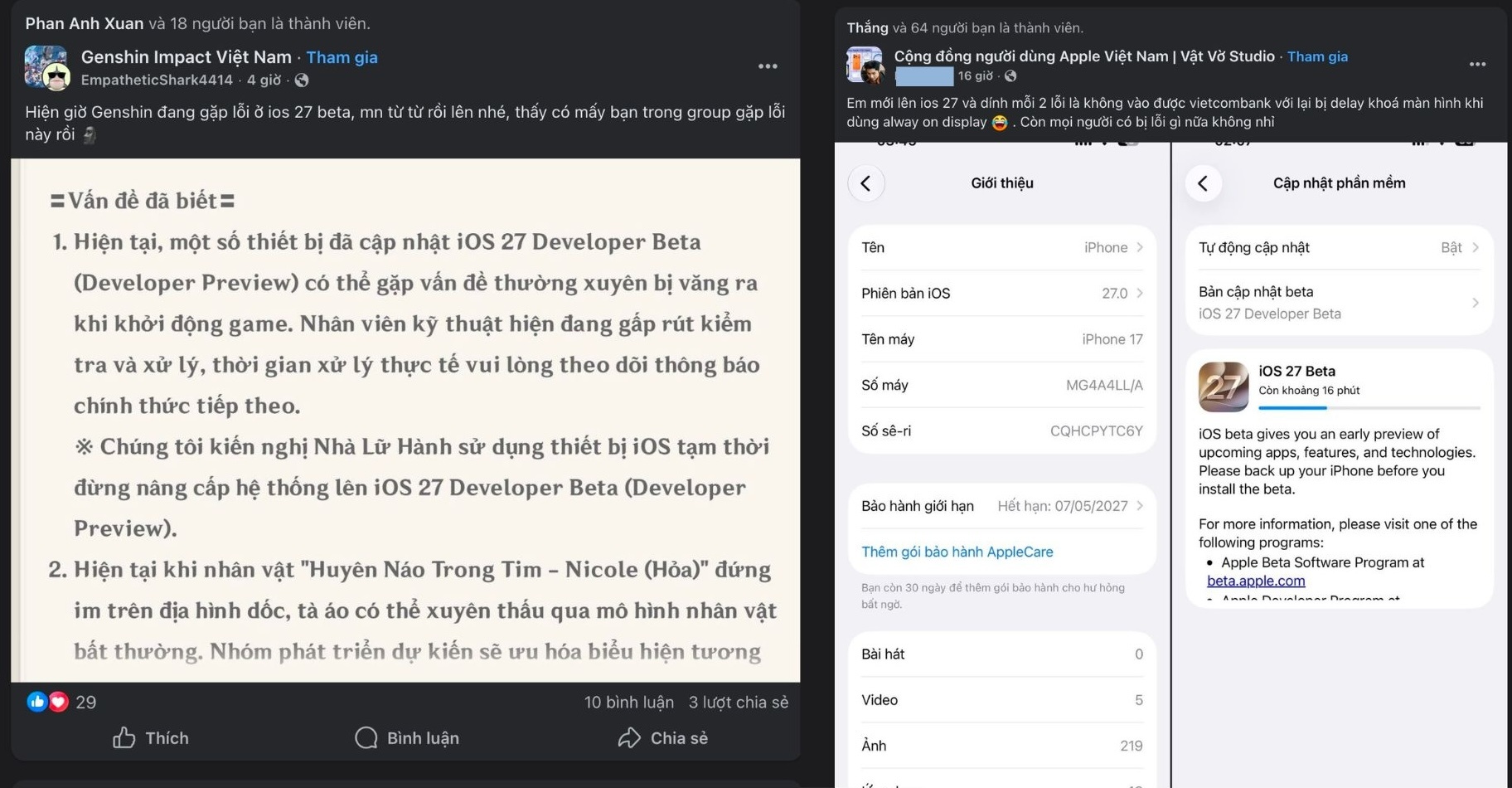Open Cộng đồng người dùng Apple Việt Nam group
The height and width of the screenshot is (788, 1512).
tap(1084, 56)
